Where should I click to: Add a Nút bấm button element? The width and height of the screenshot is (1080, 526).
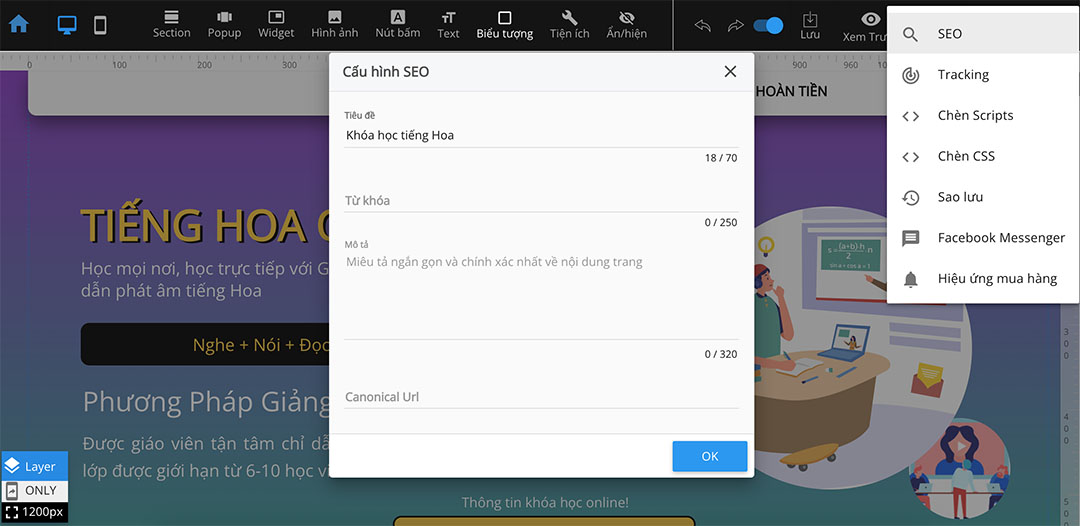[397, 25]
